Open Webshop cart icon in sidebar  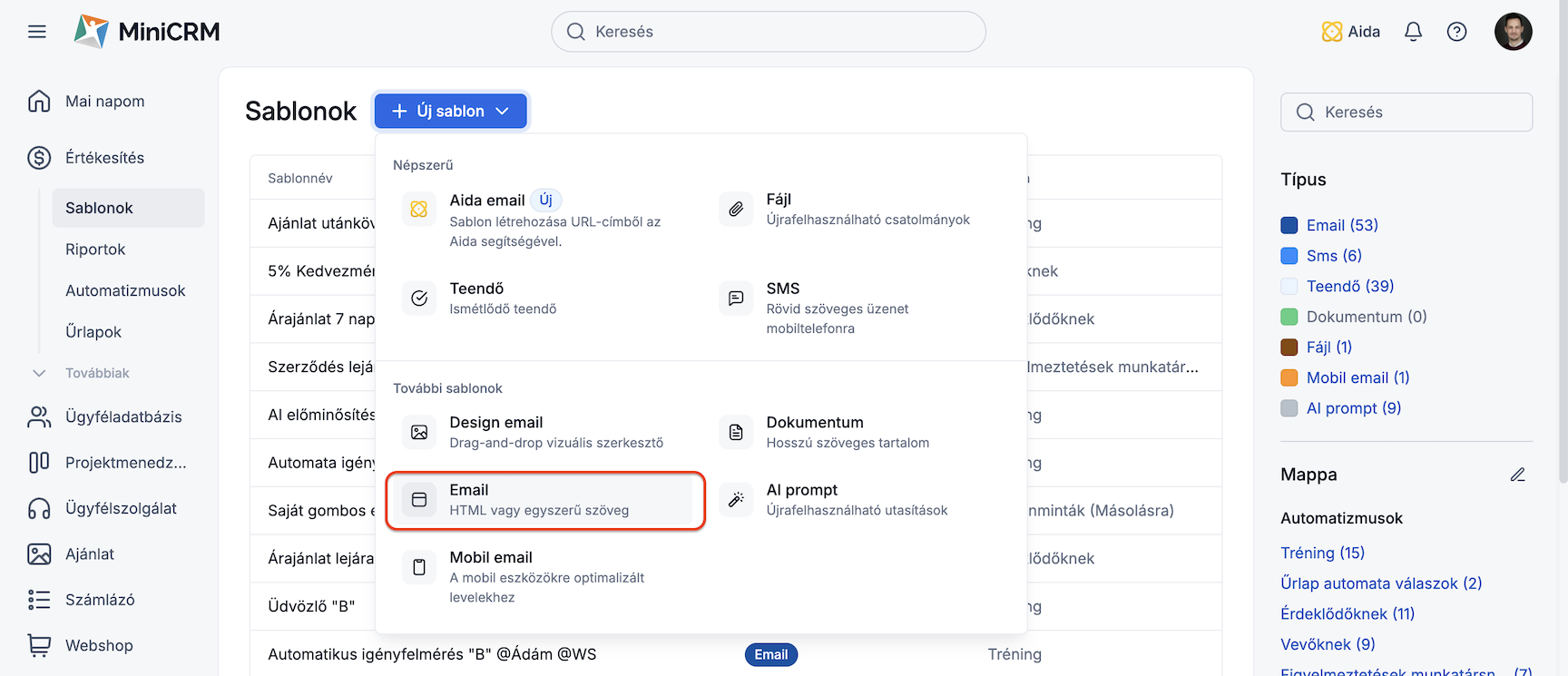[x=39, y=645]
